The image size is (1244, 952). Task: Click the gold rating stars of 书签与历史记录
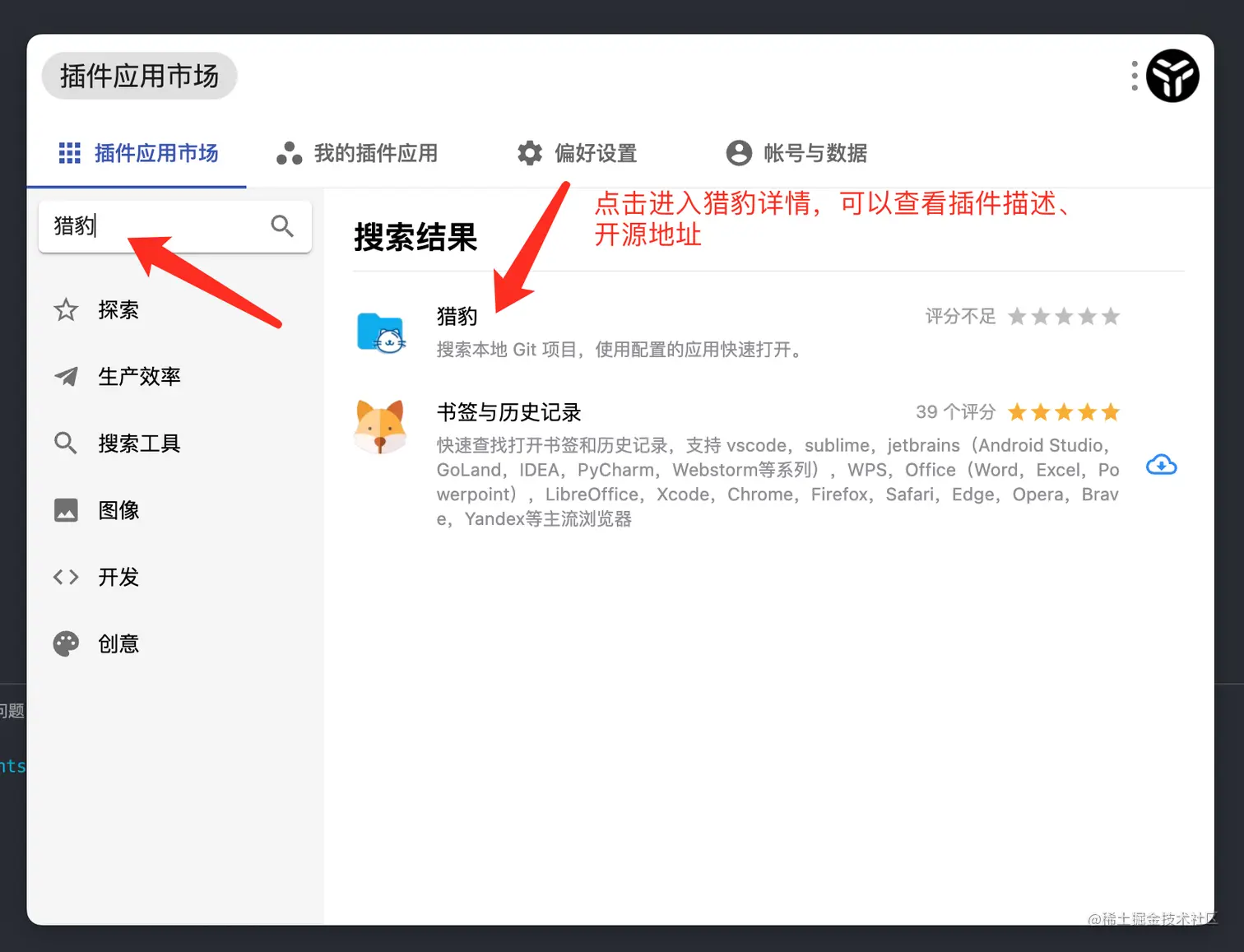pos(1064,412)
